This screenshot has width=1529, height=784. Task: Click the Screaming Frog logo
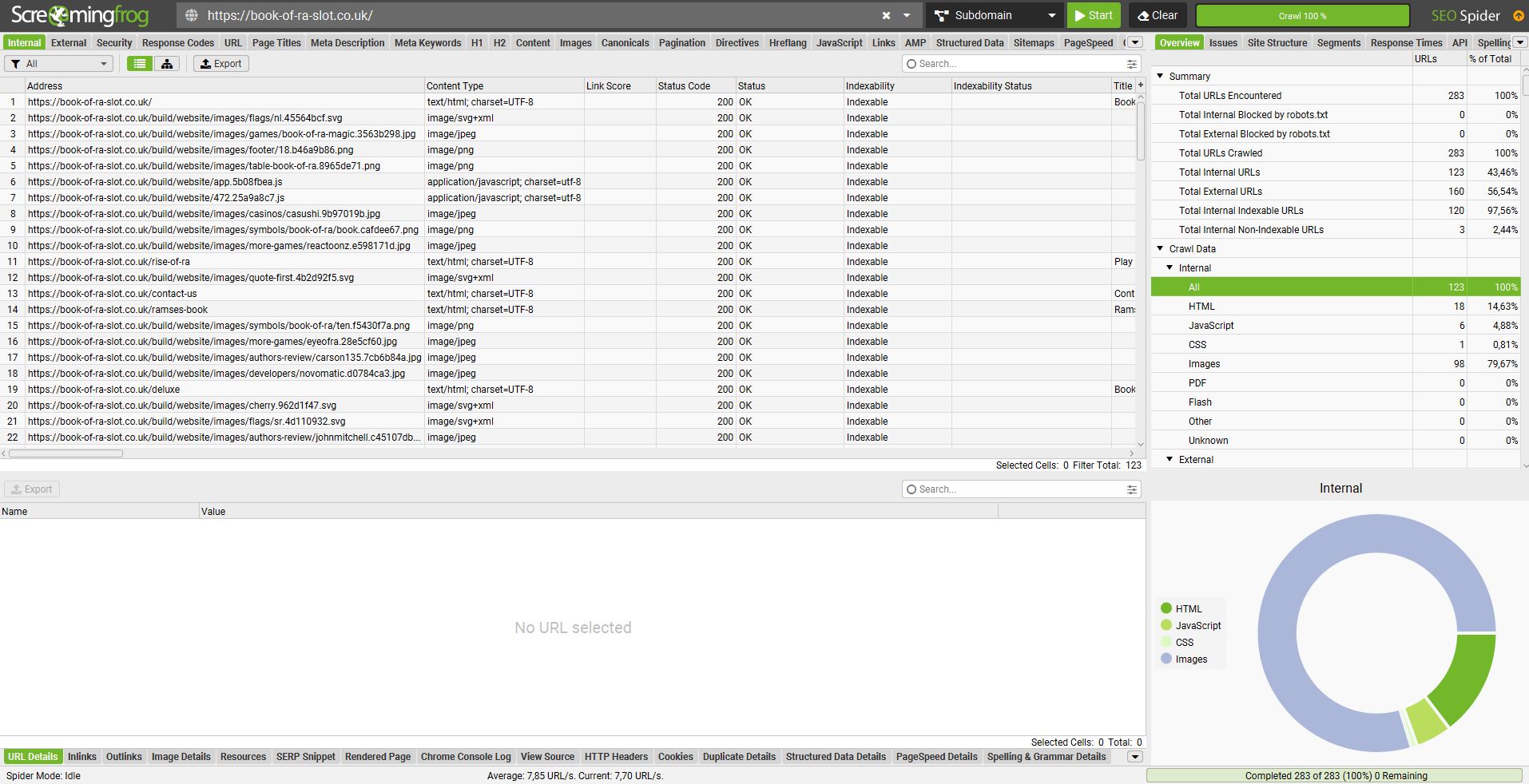pos(80,15)
